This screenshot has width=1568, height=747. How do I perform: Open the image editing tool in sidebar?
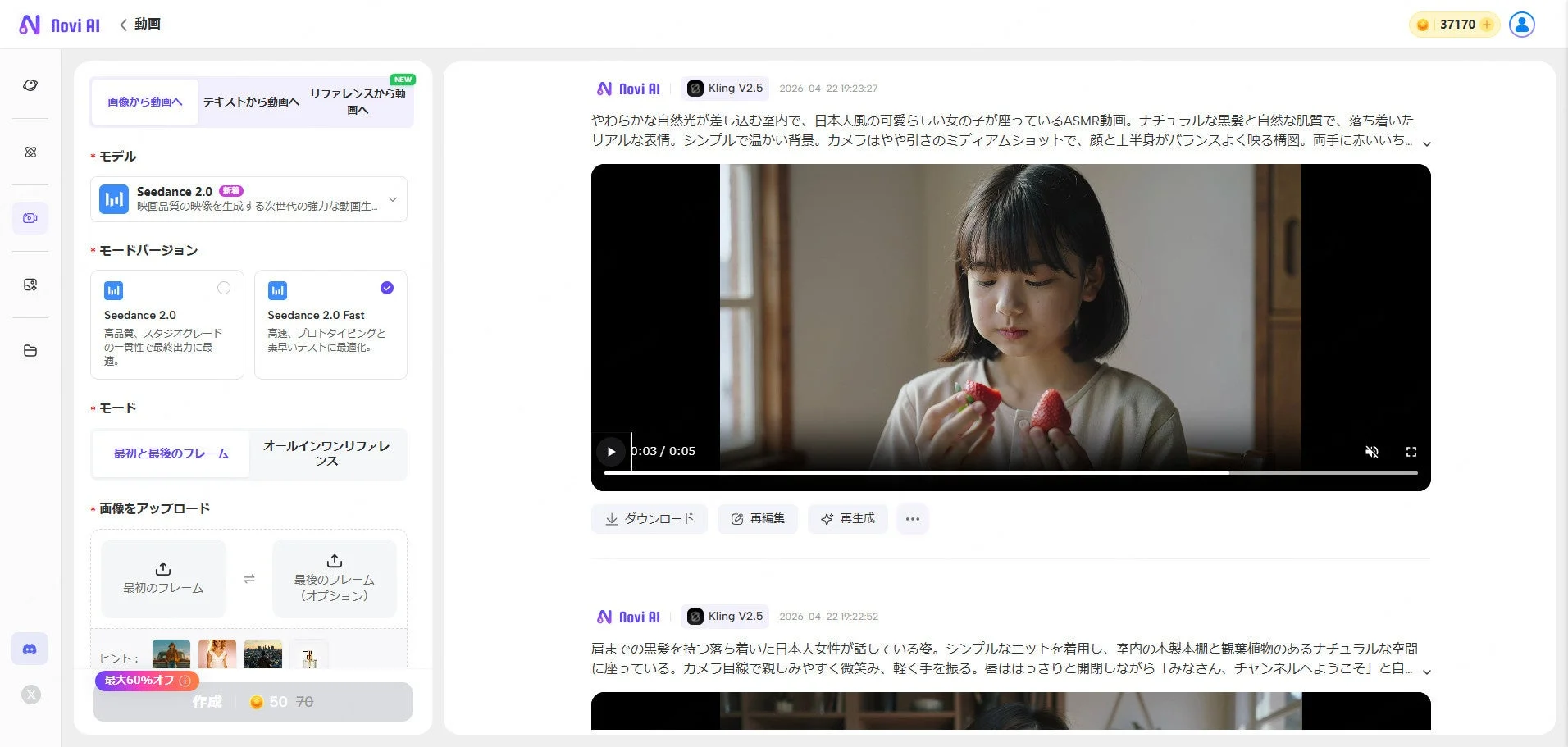click(x=30, y=284)
